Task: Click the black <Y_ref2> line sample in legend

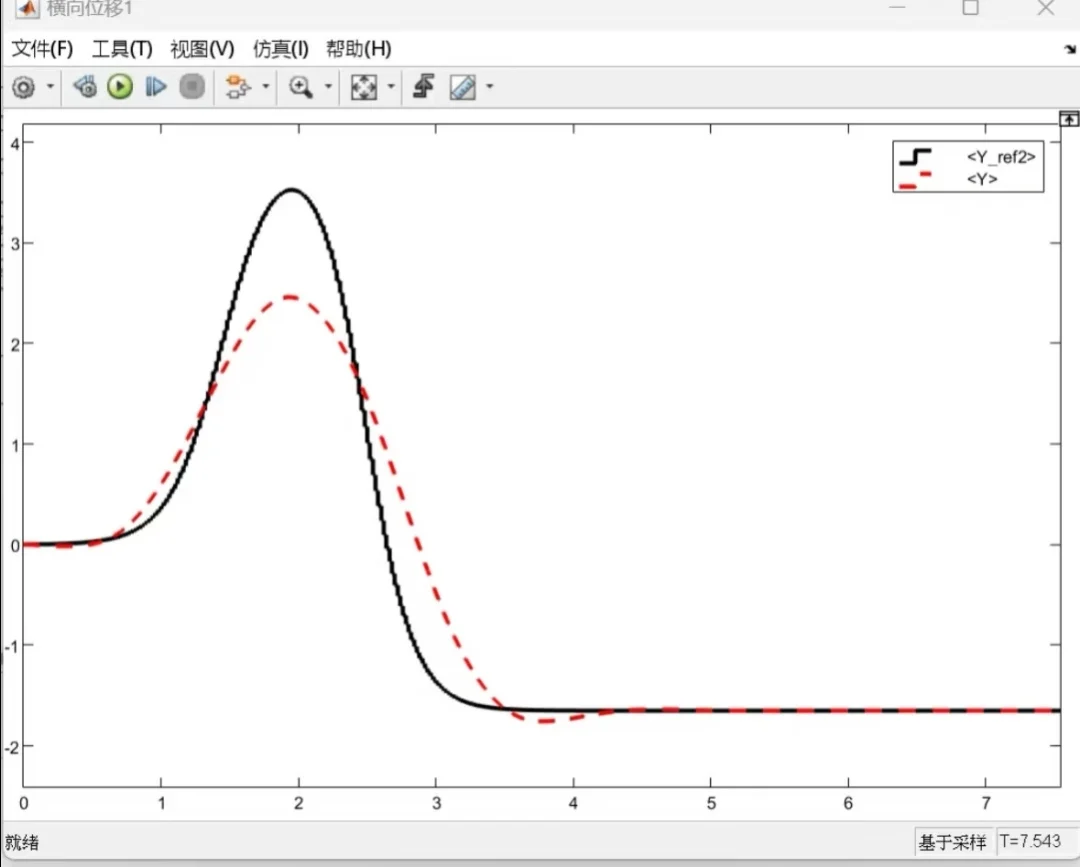Action: tap(915, 157)
